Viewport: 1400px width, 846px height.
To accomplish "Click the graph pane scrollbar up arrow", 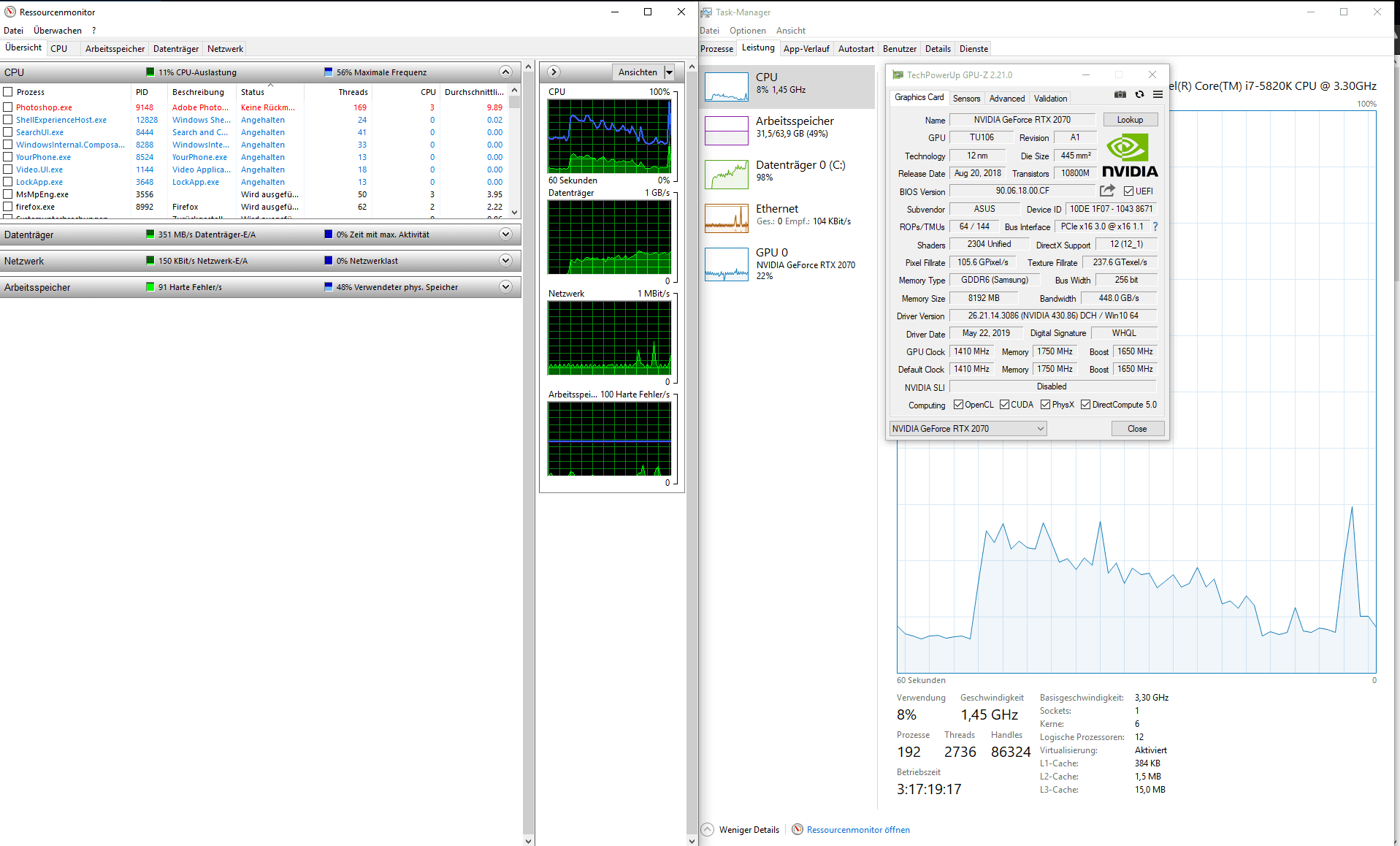I will pos(691,66).
